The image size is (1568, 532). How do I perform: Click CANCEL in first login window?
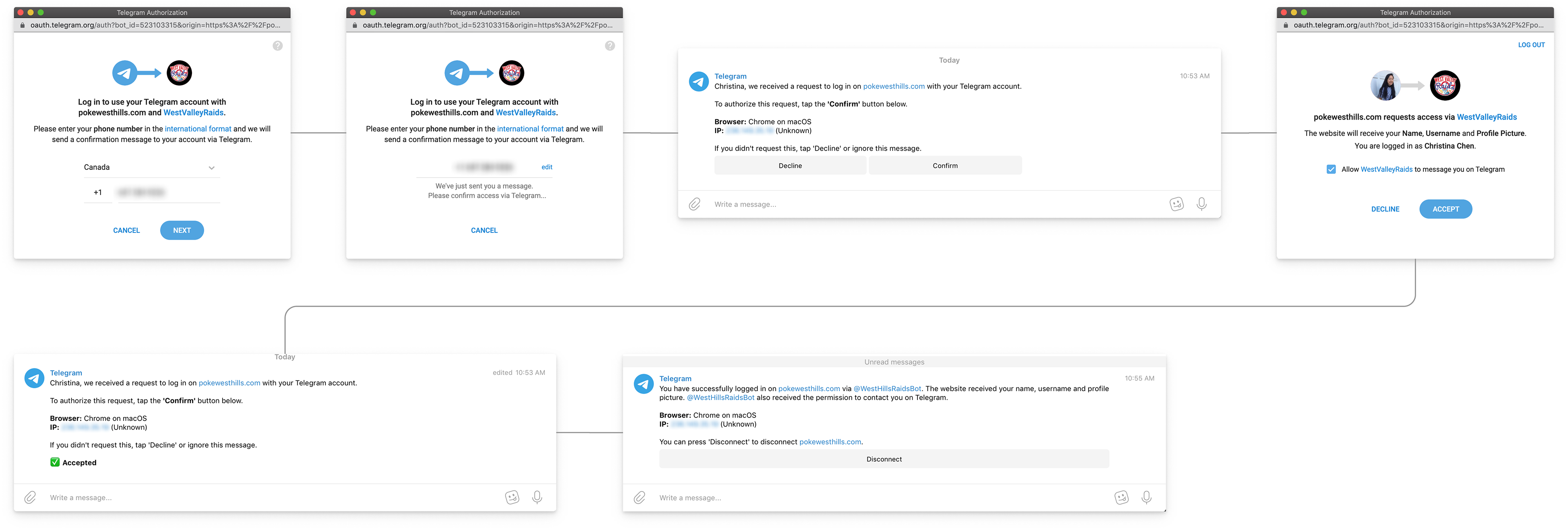click(x=127, y=230)
